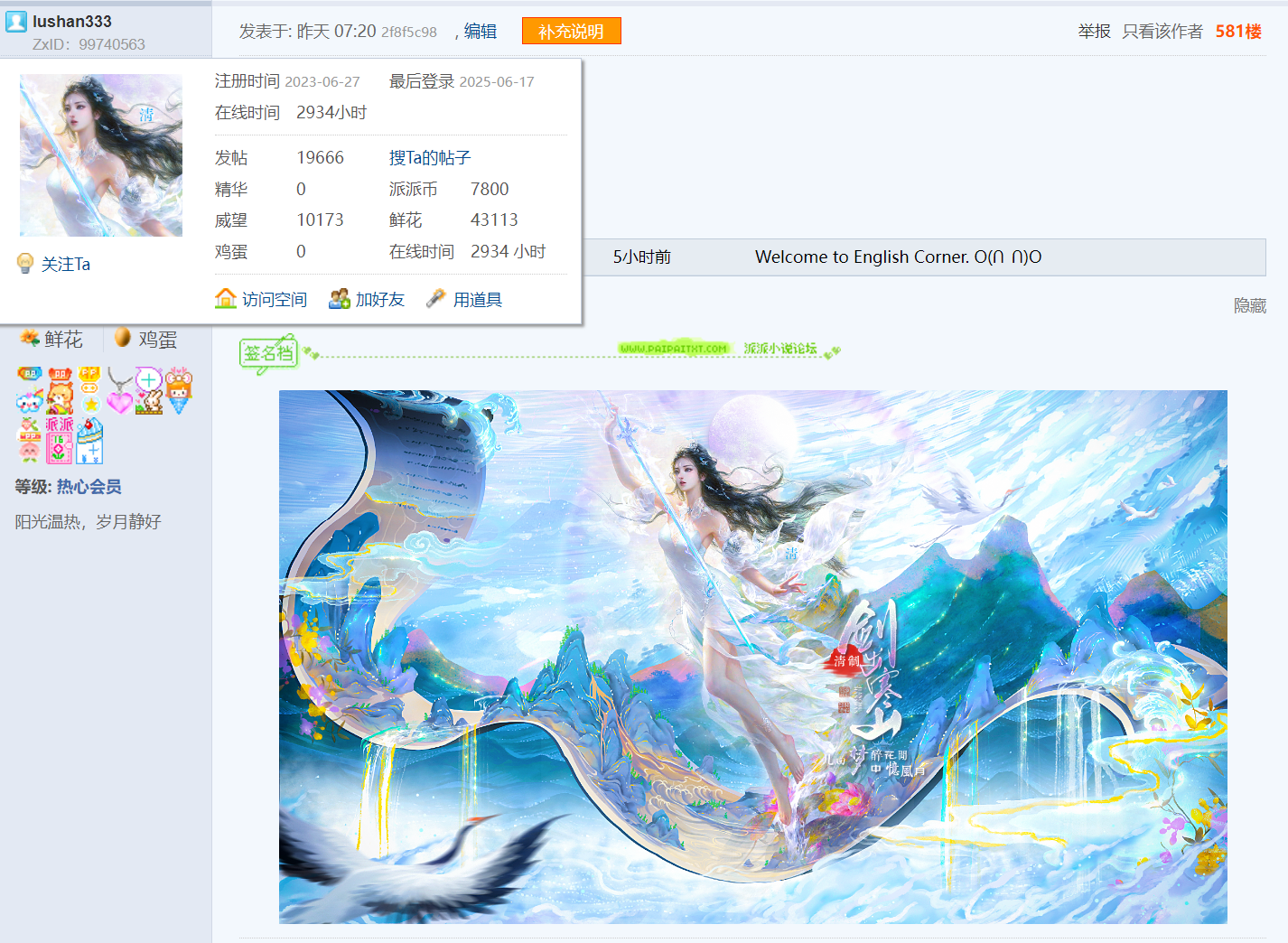Click the lightbulb icon next to 关注Ta
This screenshot has height=943, width=1288.
(25, 263)
